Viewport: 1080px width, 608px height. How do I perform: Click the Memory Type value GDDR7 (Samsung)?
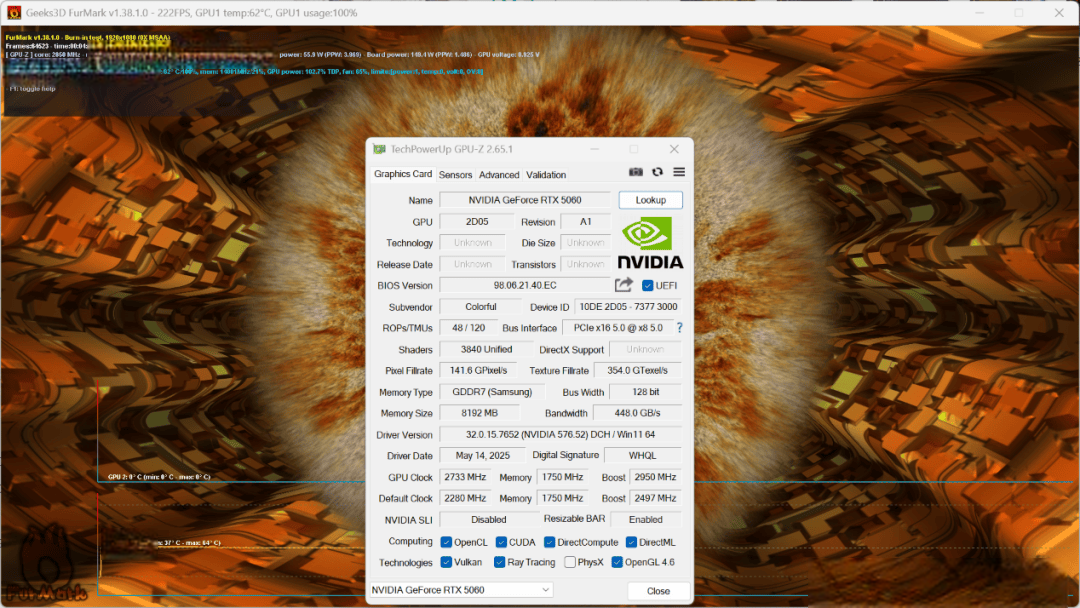click(492, 392)
